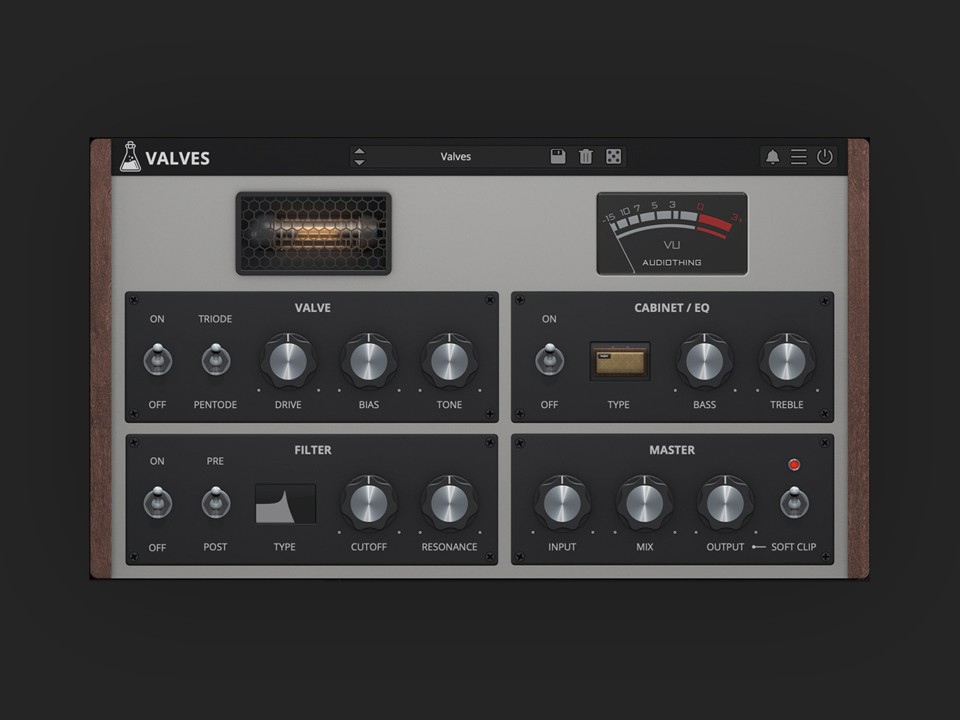Click the TRIODE label
Viewport: 960px width, 720px height.
click(215, 319)
